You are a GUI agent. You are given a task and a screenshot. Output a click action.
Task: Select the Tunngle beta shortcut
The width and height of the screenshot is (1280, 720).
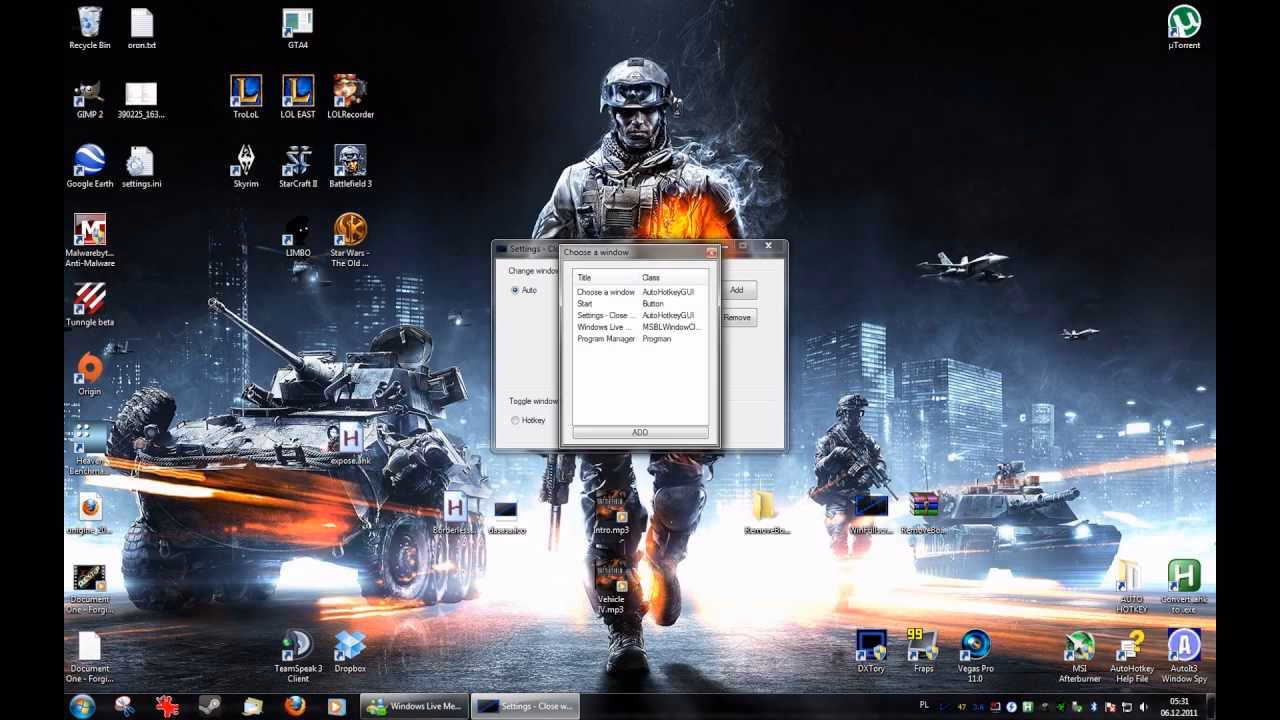coord(90,304)
